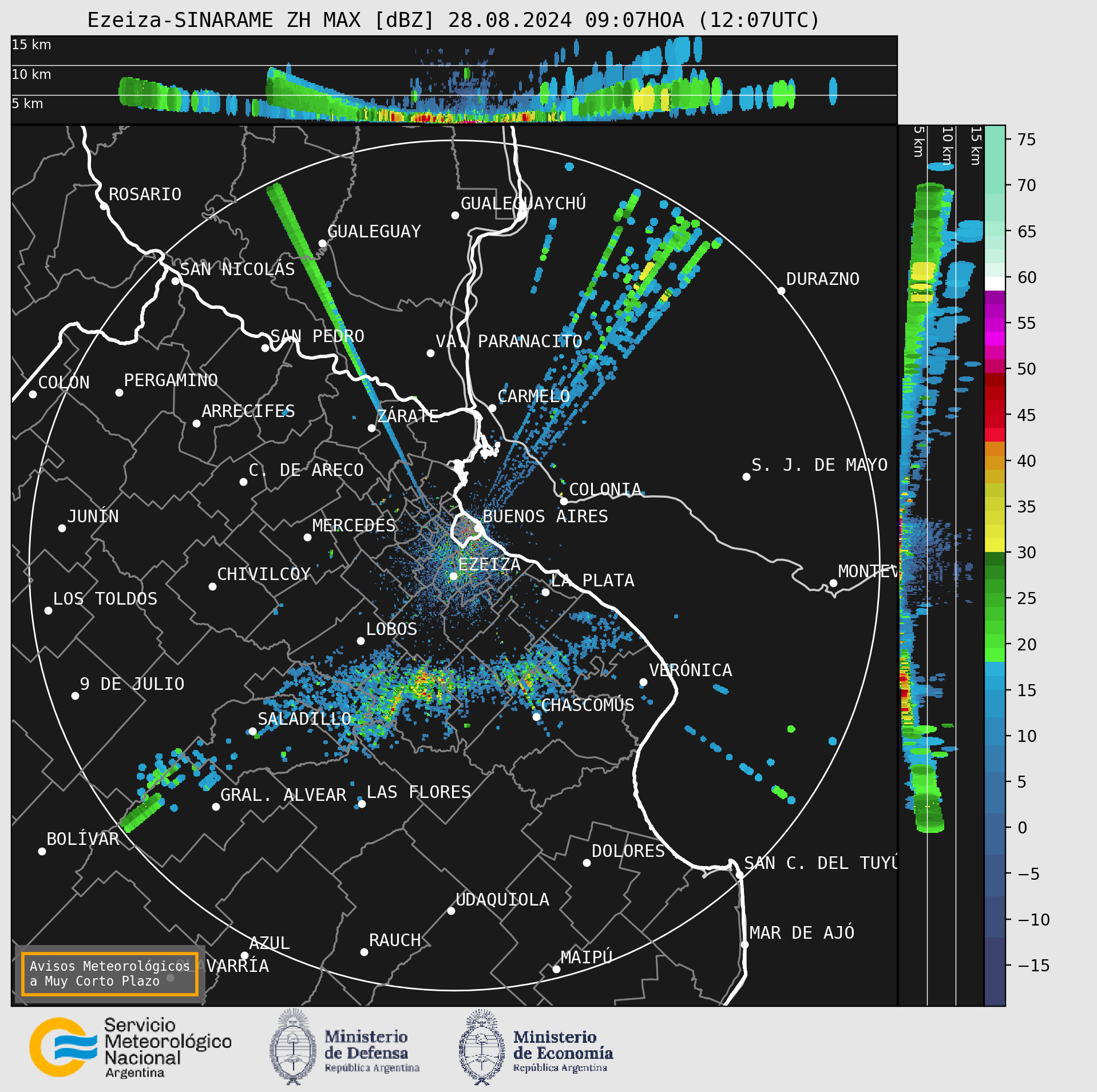Screen dimensions: 1097x1092
Task: Click the SALADILLO label
Action: [x=304, y=719]
